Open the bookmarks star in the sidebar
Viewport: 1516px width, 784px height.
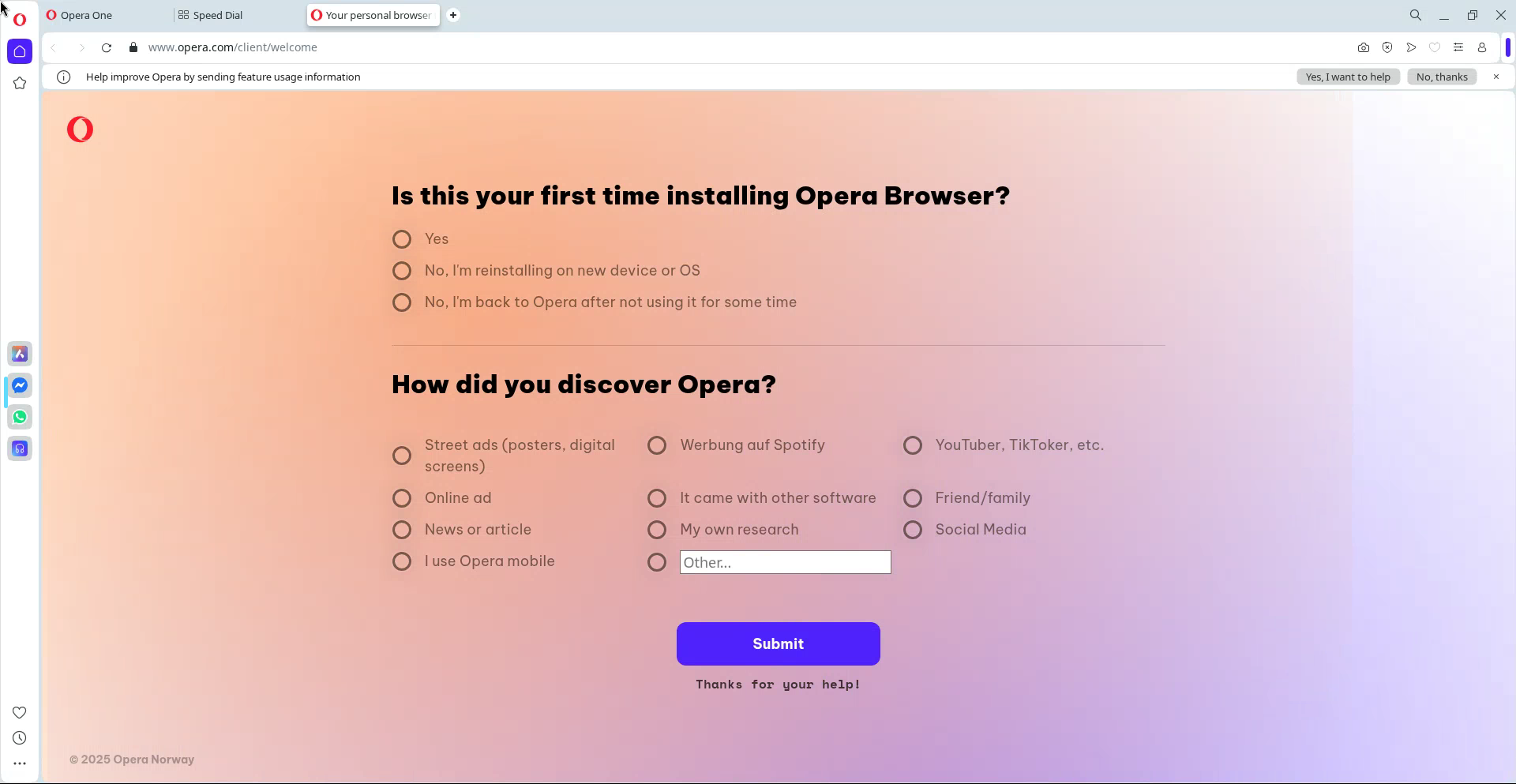20,83
